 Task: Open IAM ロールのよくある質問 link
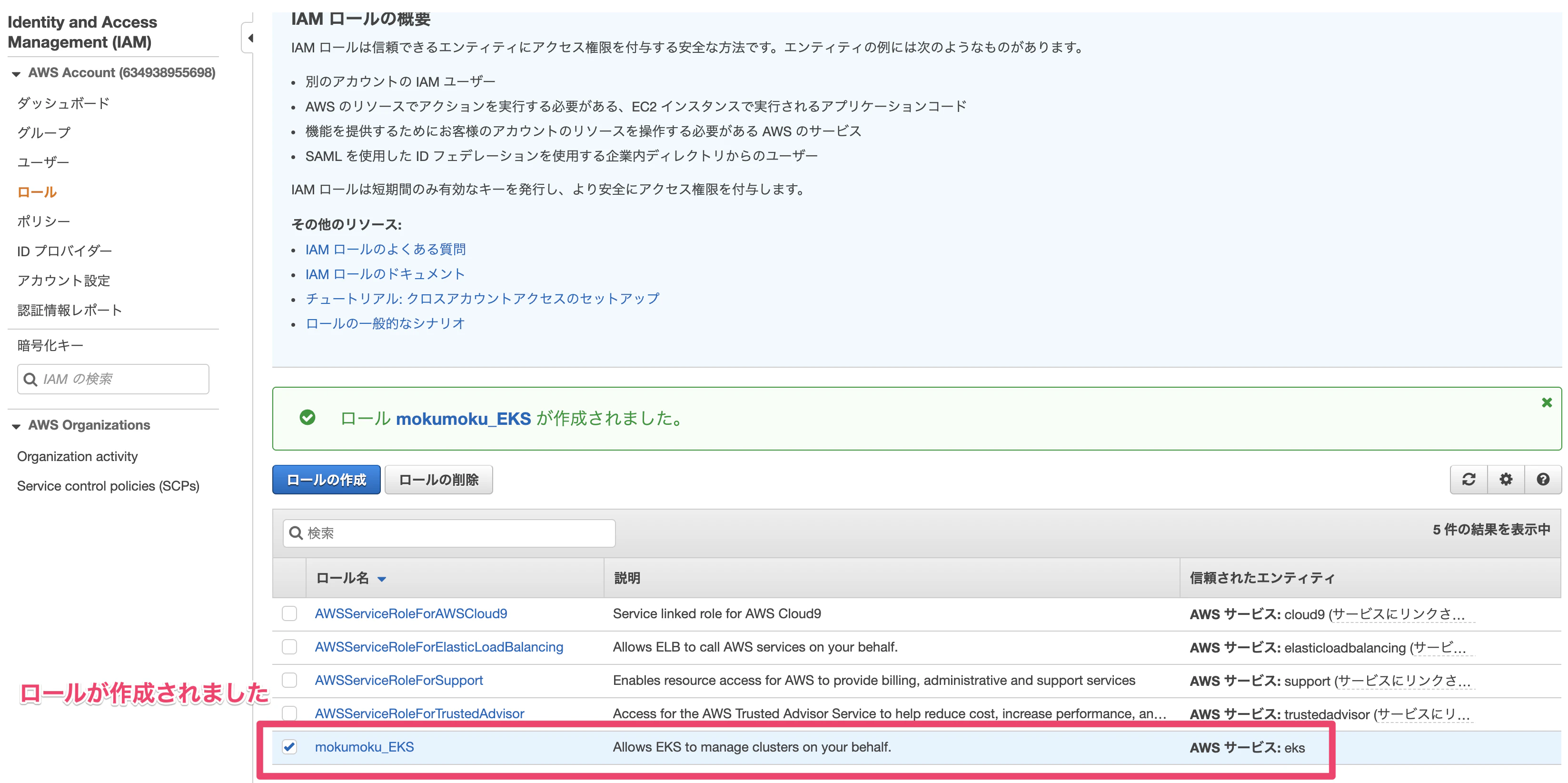click(x=385, y=249)
